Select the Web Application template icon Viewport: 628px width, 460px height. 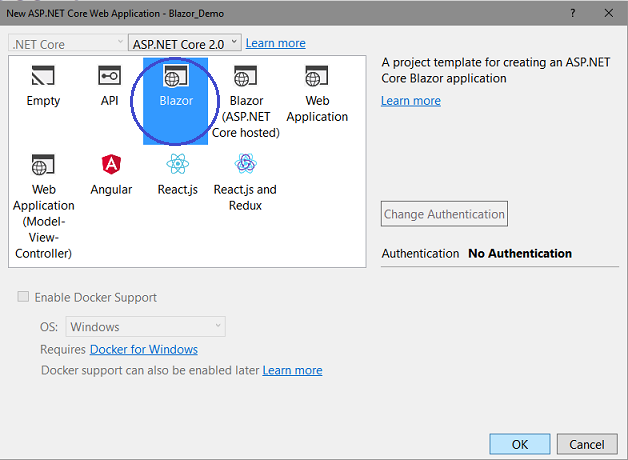(x=316, y=76)
